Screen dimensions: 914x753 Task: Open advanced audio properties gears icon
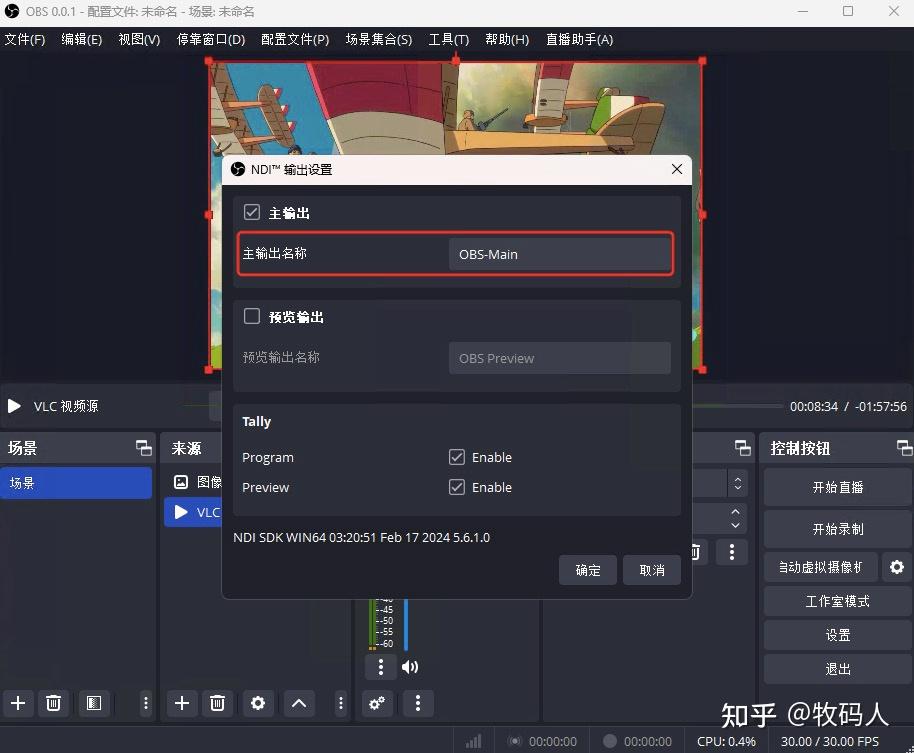377,704
